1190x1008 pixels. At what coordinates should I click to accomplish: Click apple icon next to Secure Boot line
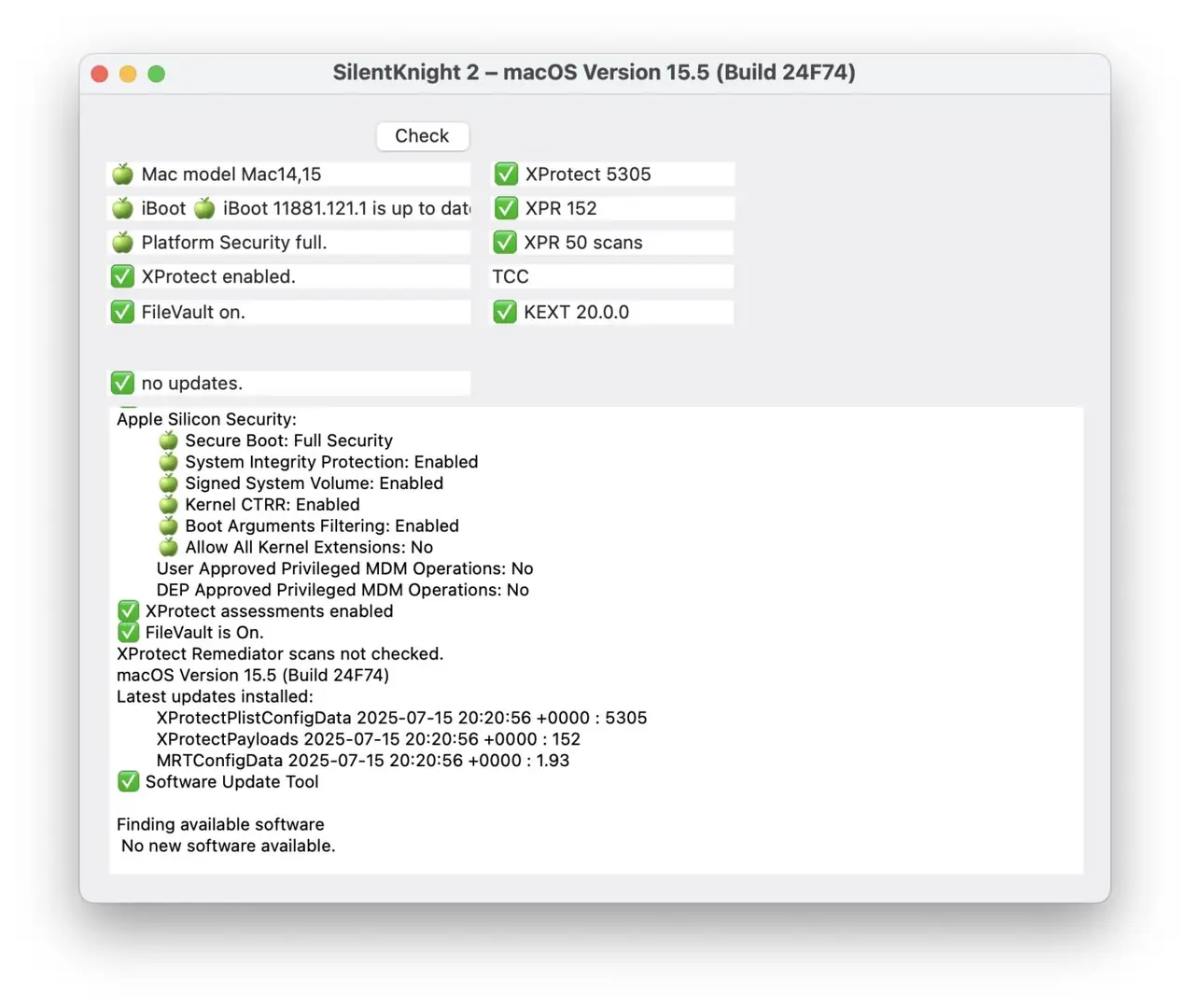tap(168, 441)
